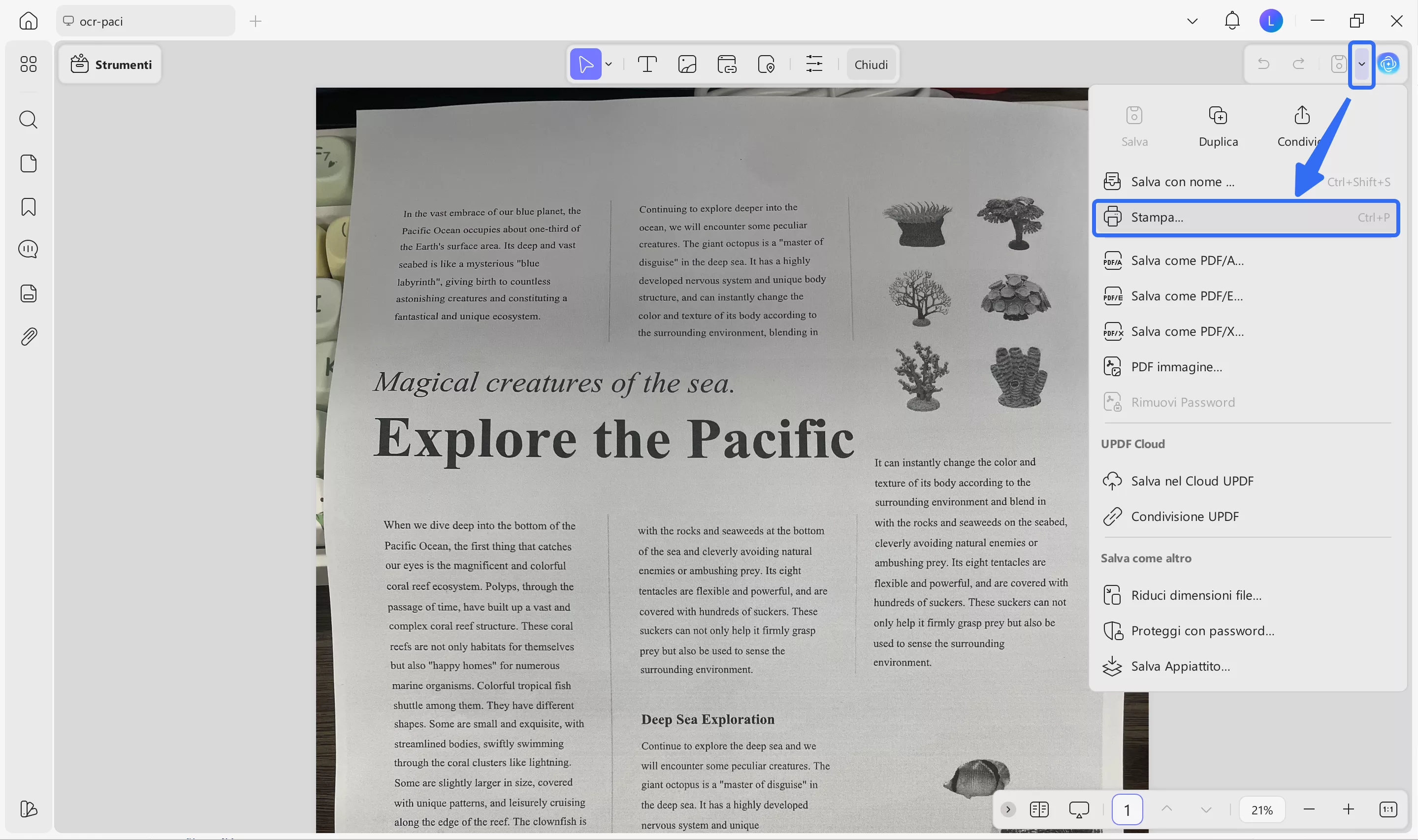Click zoom in plus button

(x=1349, y=809)
